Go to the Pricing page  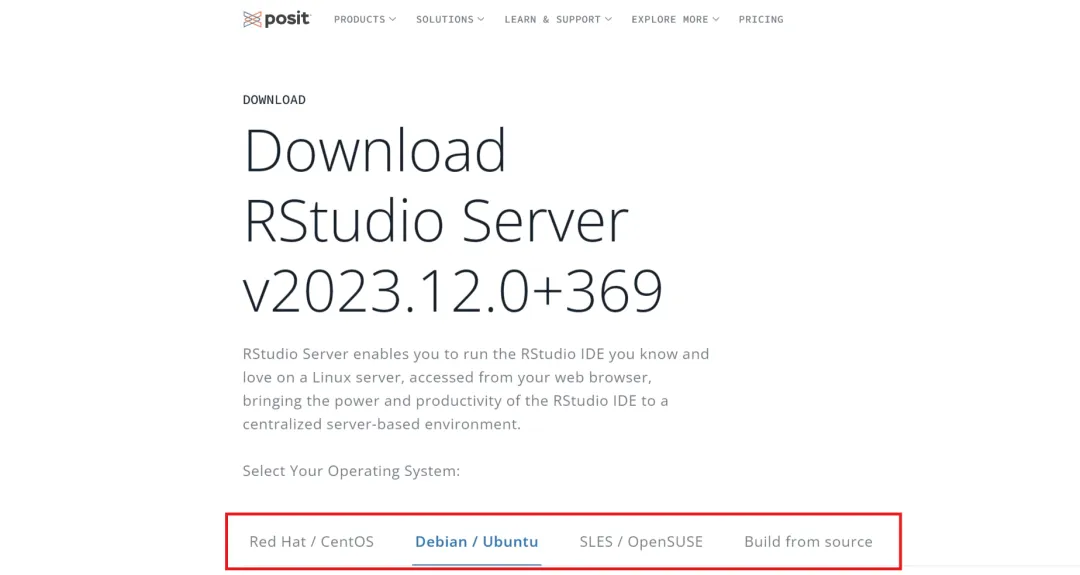click(761, 19)
